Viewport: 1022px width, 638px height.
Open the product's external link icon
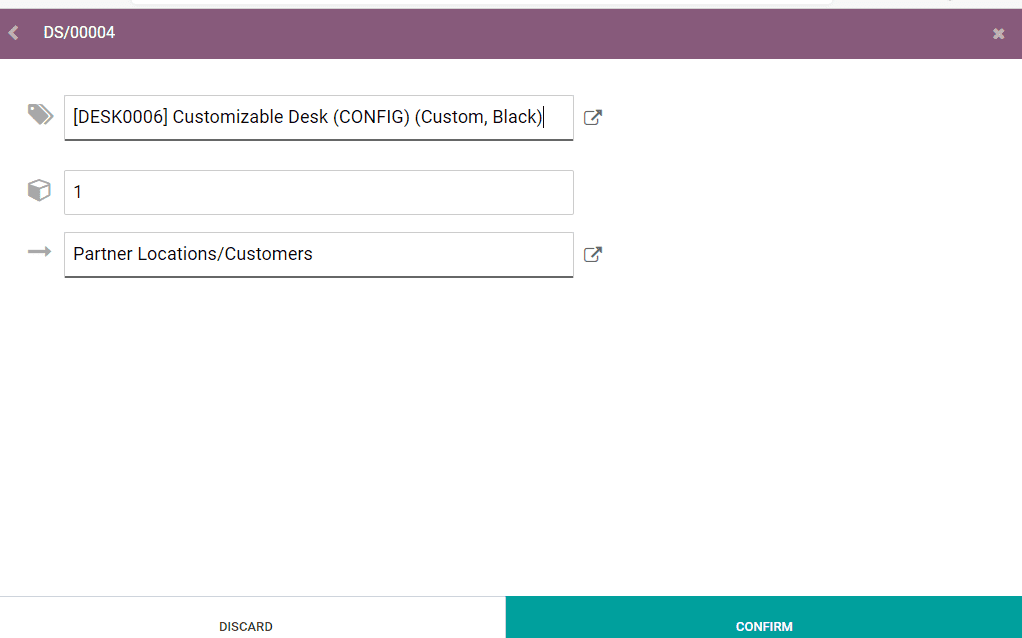coord(593,117)
